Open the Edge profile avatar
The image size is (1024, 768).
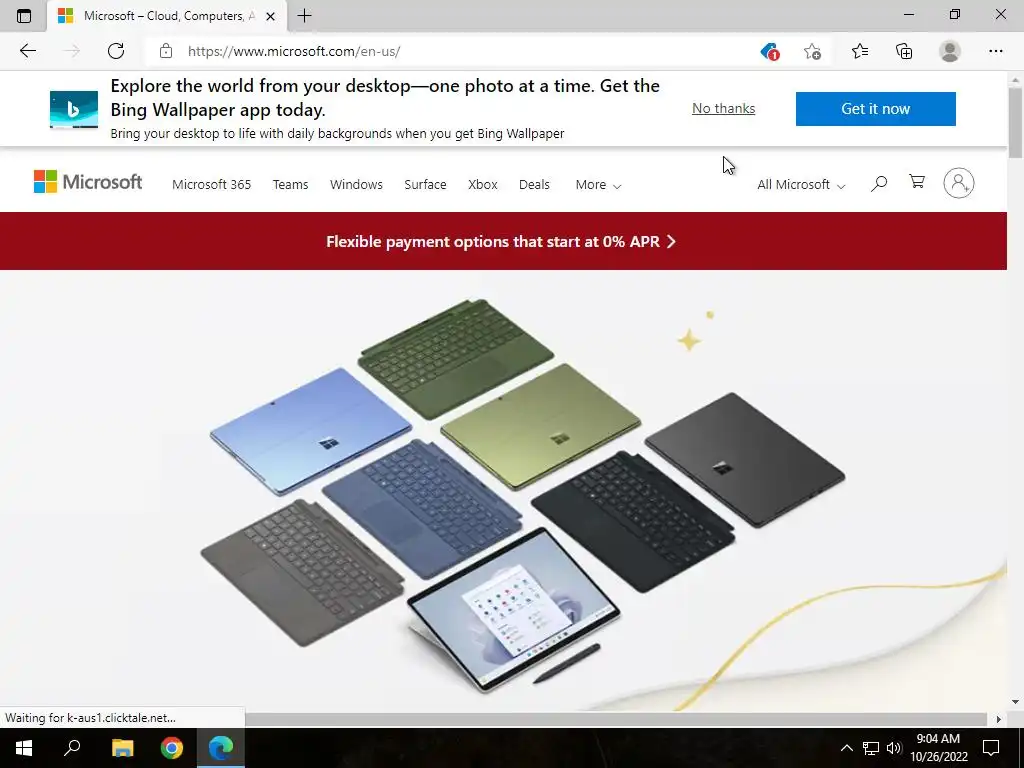click(x=950, y=51)
